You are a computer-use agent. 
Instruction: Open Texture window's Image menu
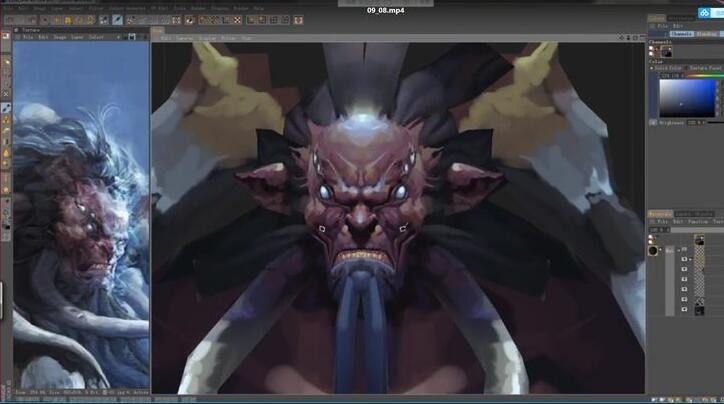coord(59,37)
